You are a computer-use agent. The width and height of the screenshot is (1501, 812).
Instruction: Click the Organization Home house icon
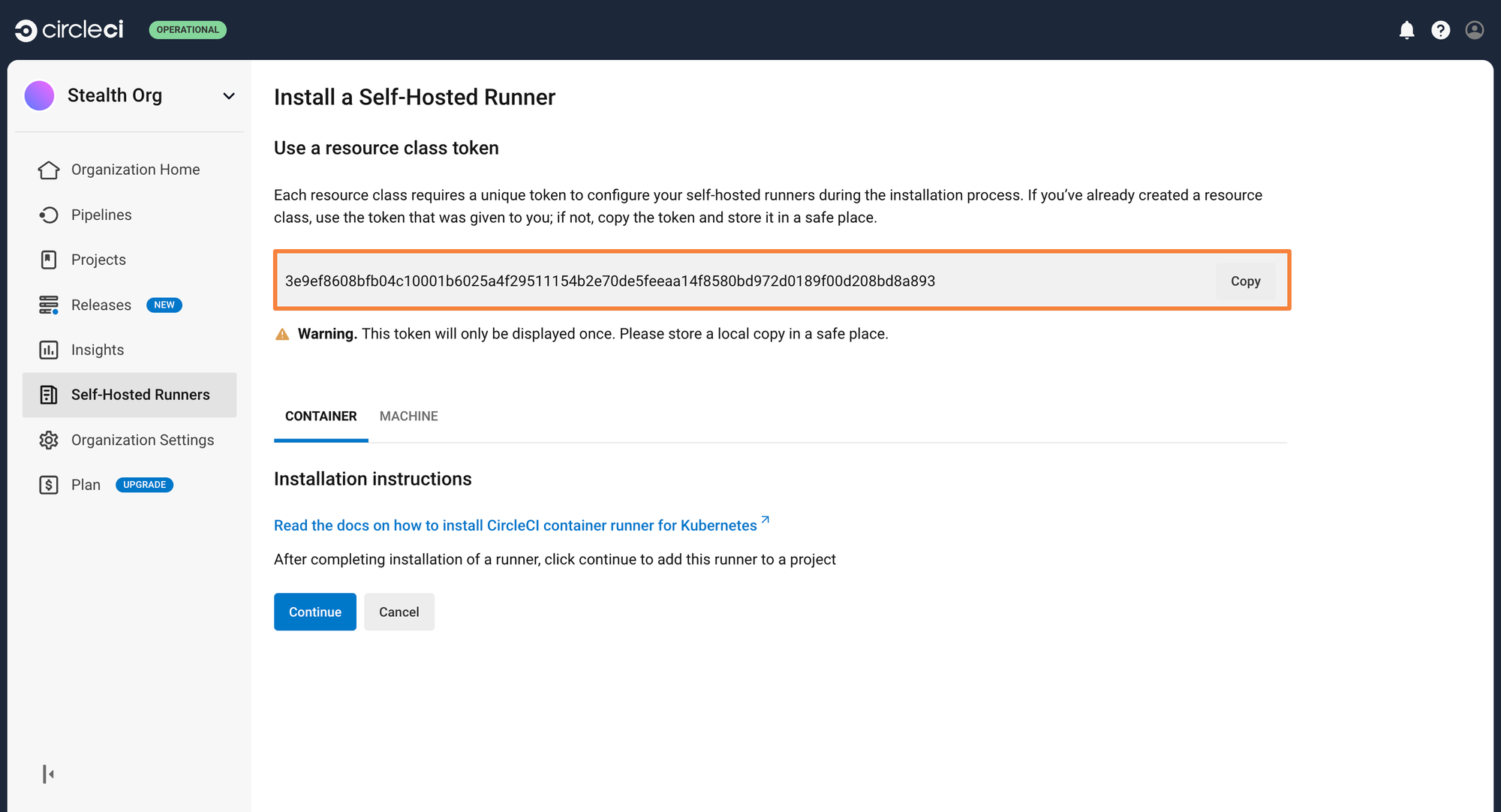(x=49, y=170)
